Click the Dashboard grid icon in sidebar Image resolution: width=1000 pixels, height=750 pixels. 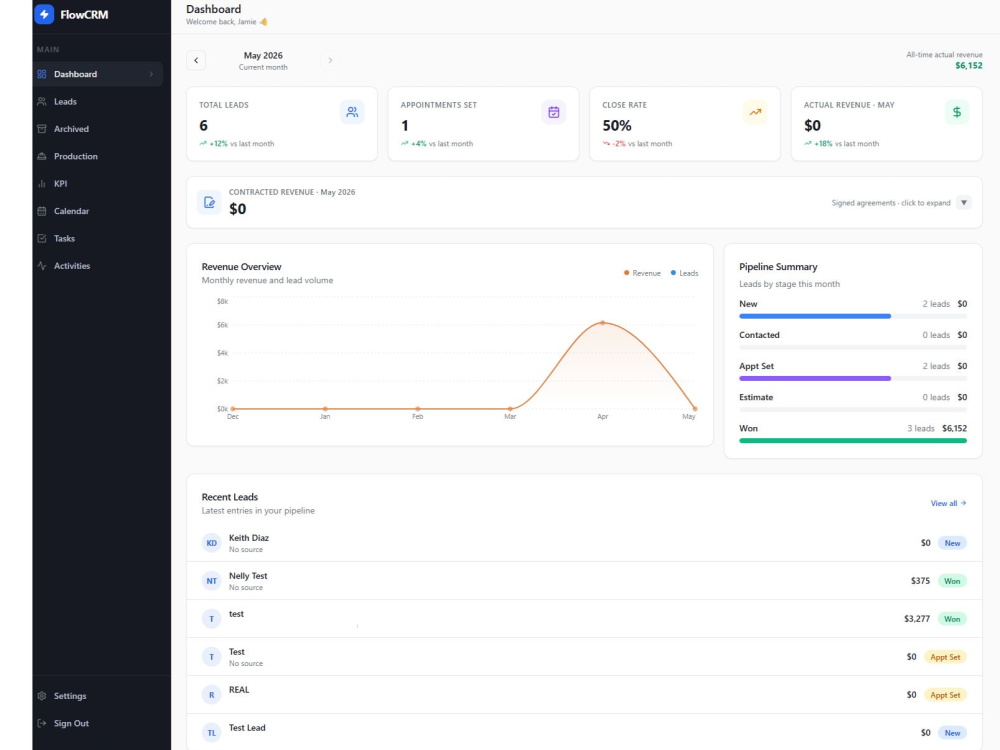[x=41, y=74]
